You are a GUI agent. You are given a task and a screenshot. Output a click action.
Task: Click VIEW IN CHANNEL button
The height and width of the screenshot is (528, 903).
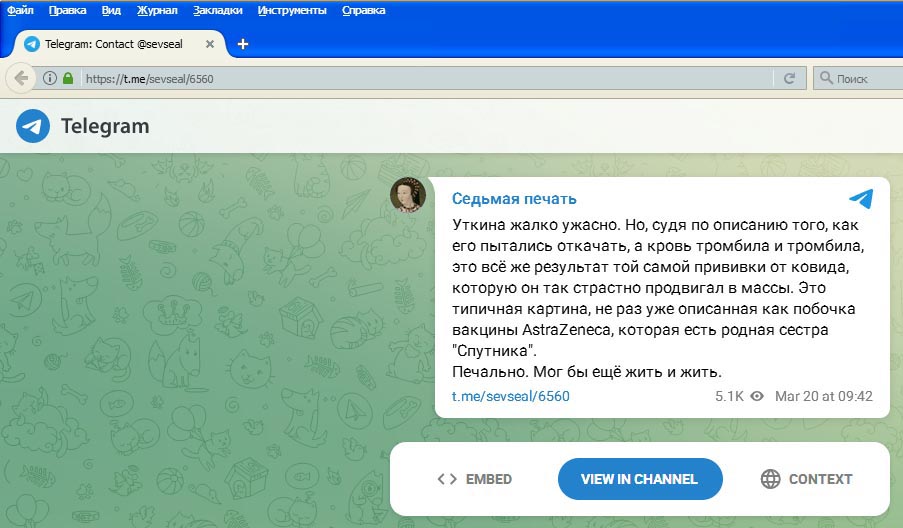pyautogui.click(x=640, y=479)
